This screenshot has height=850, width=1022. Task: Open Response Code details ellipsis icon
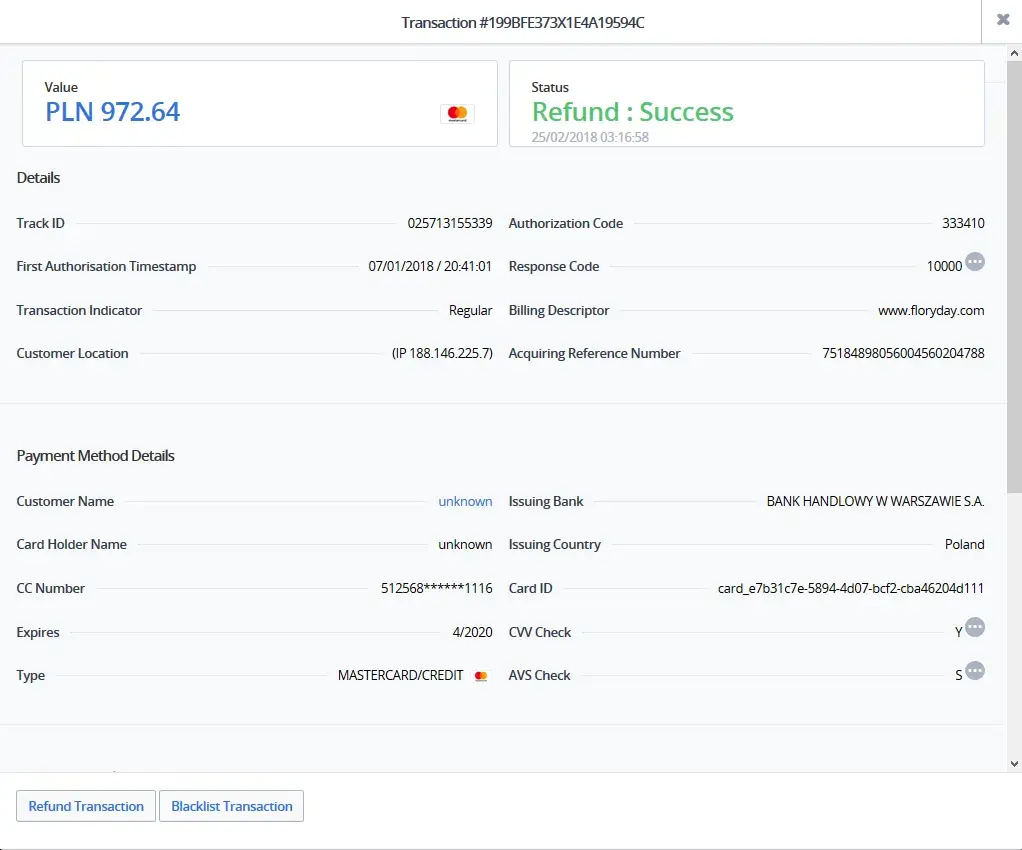pos(975,262)
